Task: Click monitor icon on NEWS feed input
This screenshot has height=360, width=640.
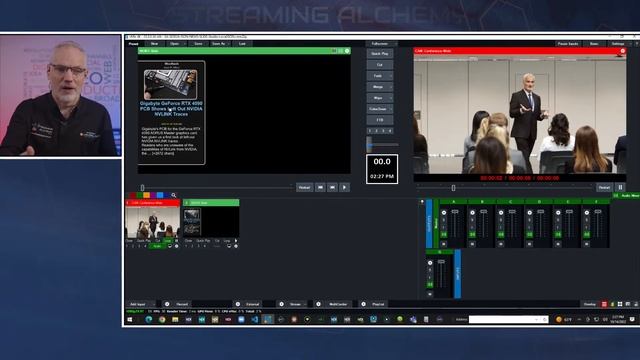Action: point(229,246)
